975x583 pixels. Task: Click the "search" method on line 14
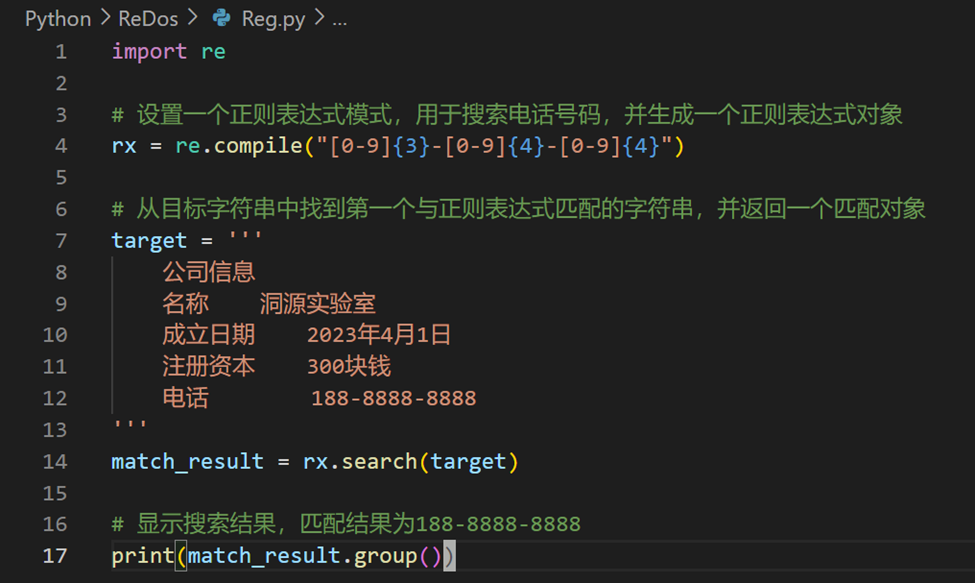click(x=373, y=461)
